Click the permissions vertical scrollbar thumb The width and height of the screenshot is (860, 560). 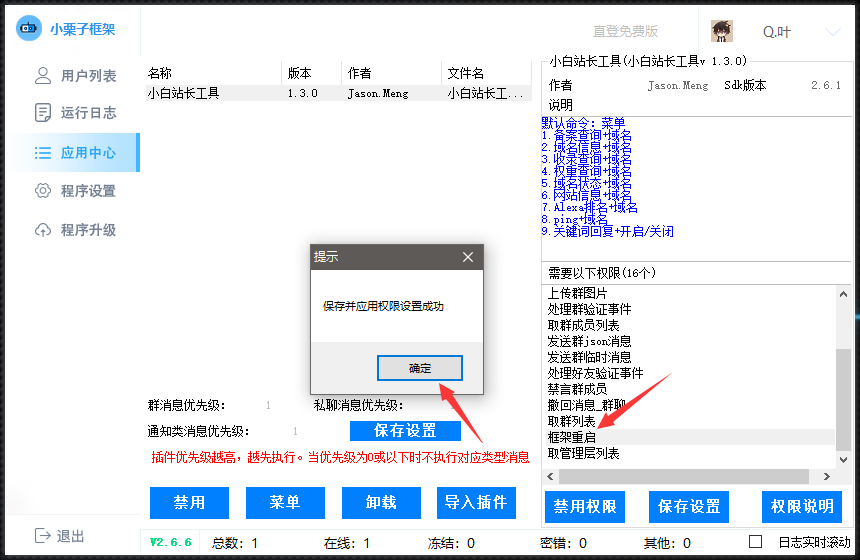tap(844, 399)
